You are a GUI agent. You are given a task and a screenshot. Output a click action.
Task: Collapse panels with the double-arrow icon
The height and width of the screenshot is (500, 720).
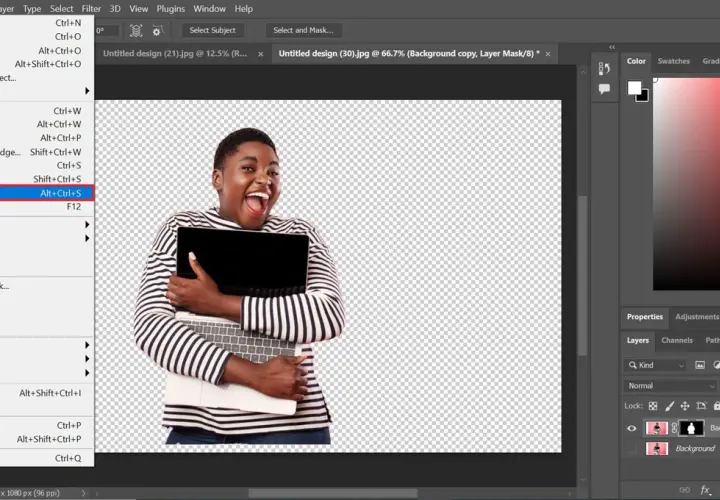tap(612, 47)
